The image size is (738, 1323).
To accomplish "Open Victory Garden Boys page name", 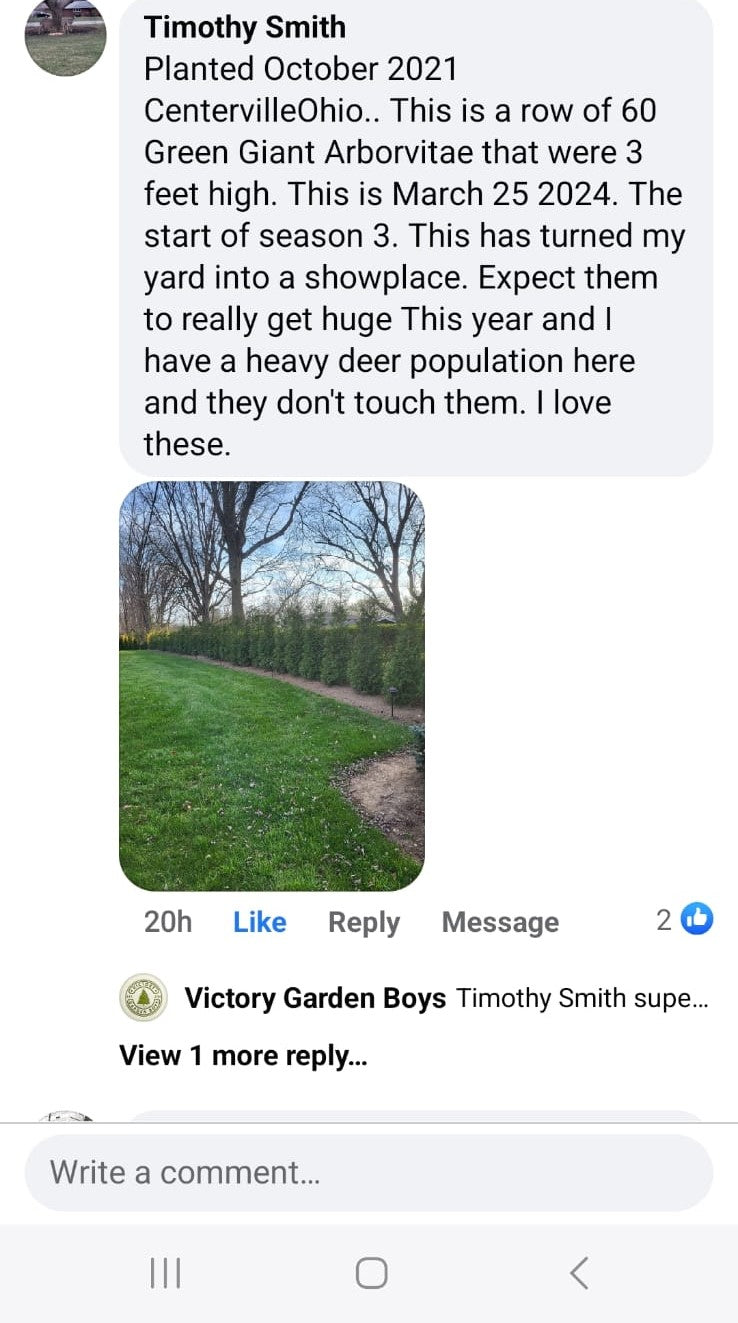I will pyautogui.click(x=315, y=998).
